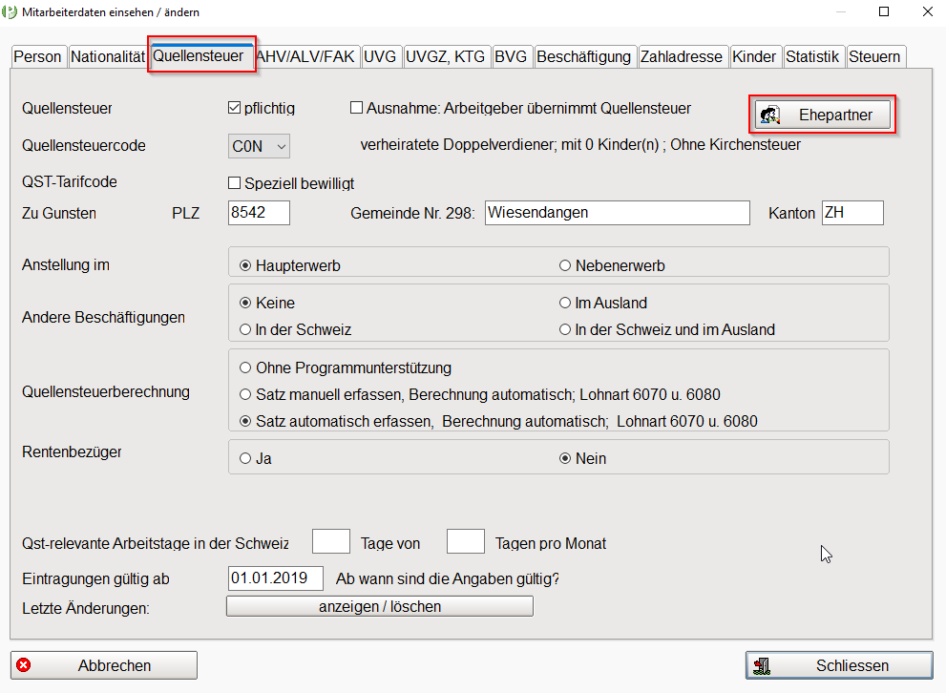The image size is (946, 693).
Task: Set Rentenbezüger to Nein
Action: coord(565,458)
